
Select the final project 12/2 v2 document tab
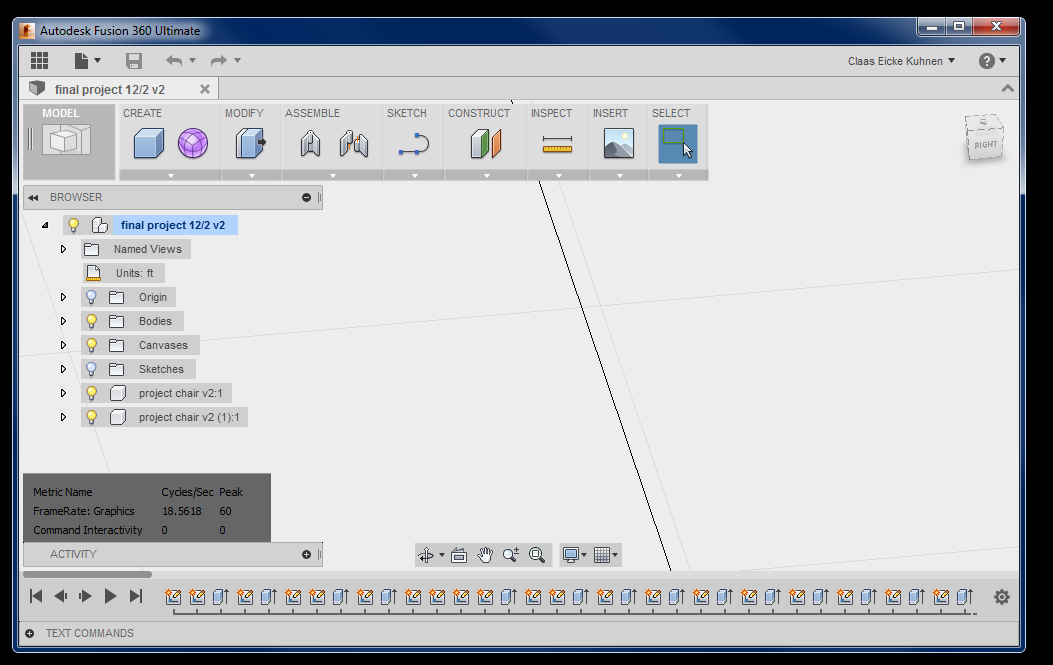pyautogui.click(x=110, y=88)
